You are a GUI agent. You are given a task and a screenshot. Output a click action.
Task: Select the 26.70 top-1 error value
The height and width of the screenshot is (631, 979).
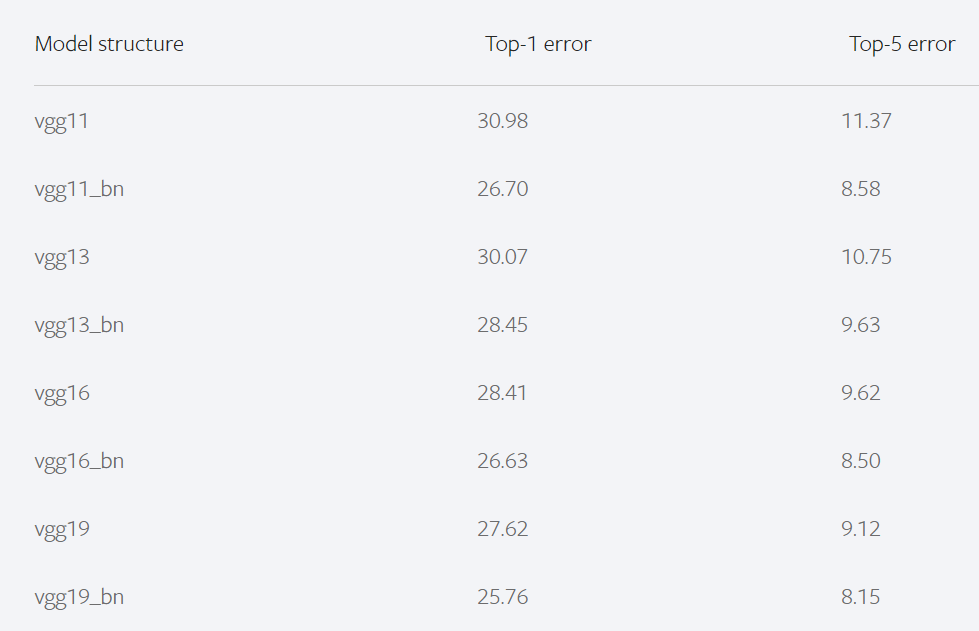503,190
